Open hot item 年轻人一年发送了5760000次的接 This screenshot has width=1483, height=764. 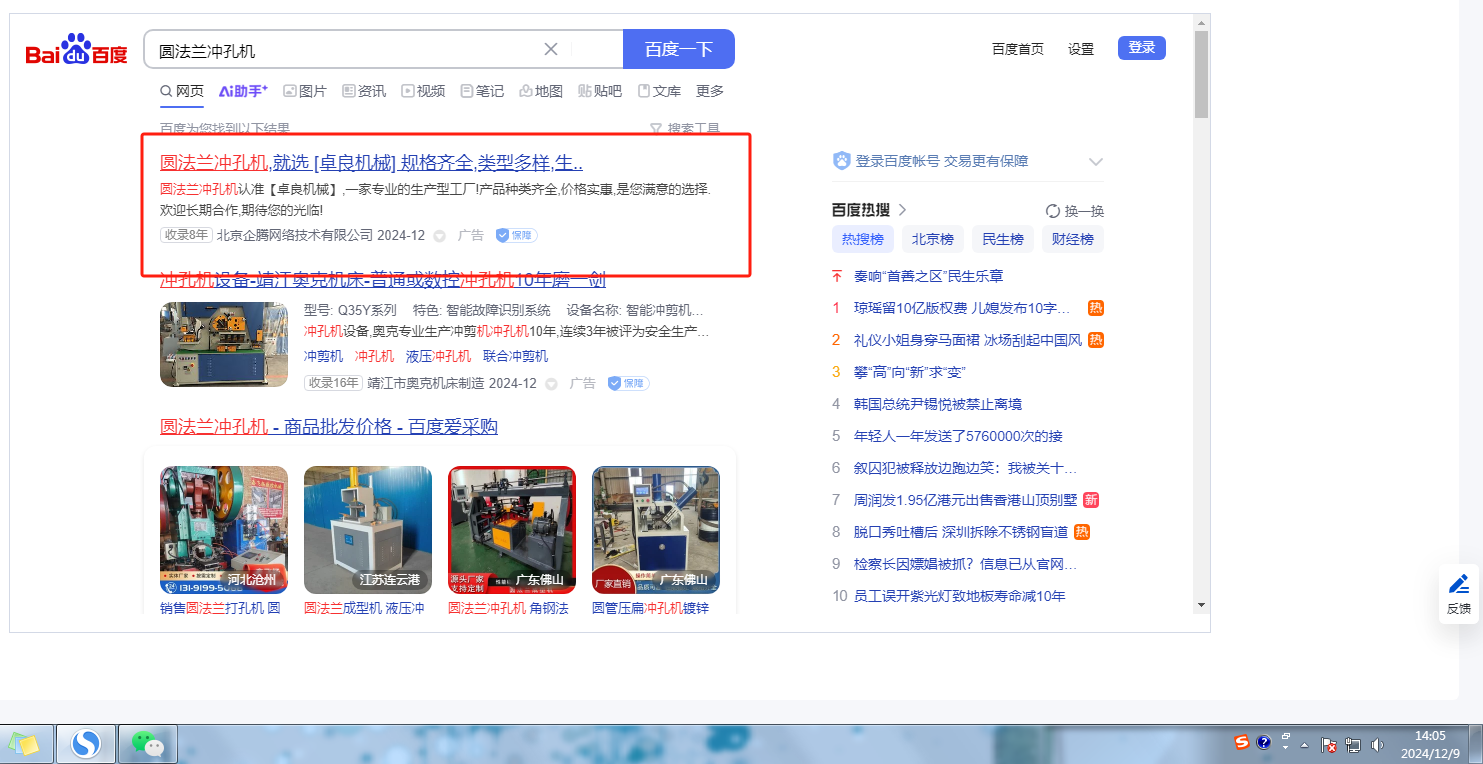[958, 436]
